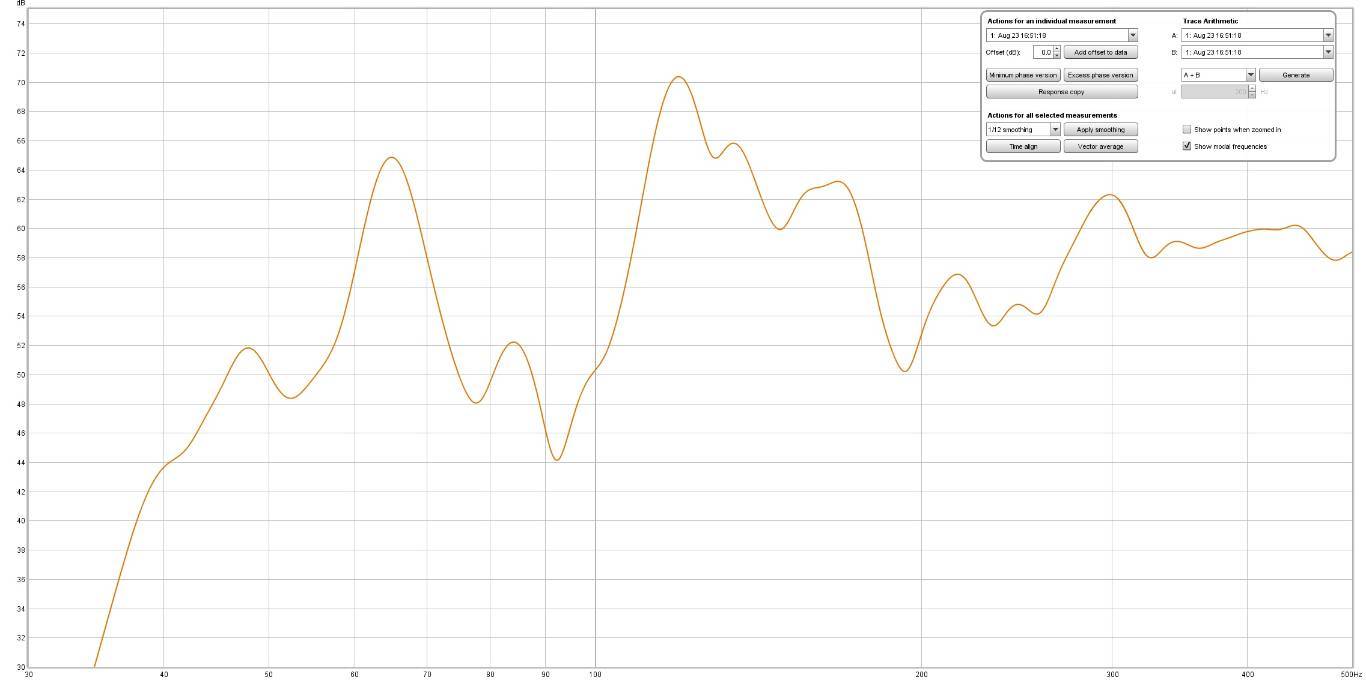
Task: Click the Response copy button
Action: pos(1062,92)
